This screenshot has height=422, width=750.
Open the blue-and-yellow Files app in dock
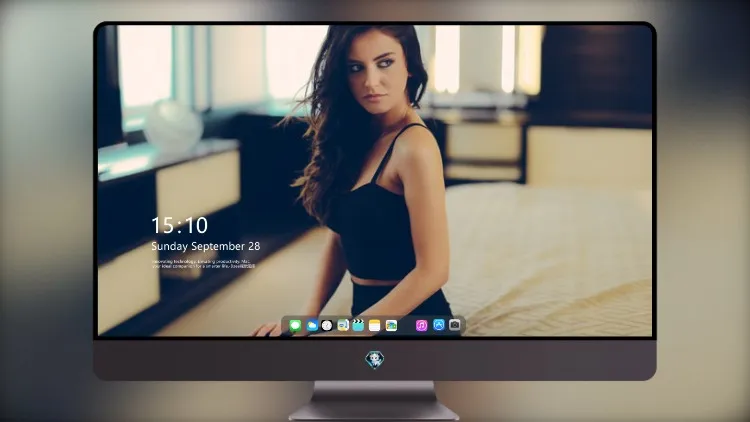343,326
